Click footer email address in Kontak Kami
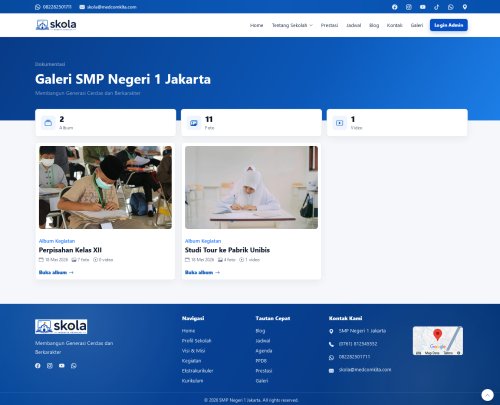Viewport: 500px width, 405px height. pos(365,370)
